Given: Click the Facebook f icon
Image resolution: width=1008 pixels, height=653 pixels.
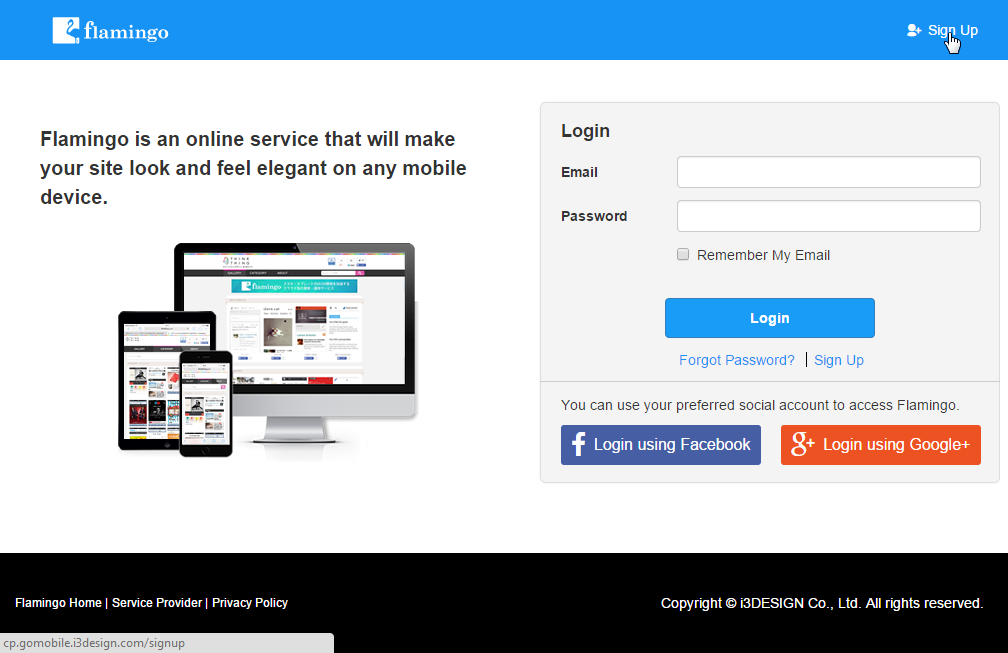Looking at the screenshot, I should pyautogui.click(x=579, y=444).
